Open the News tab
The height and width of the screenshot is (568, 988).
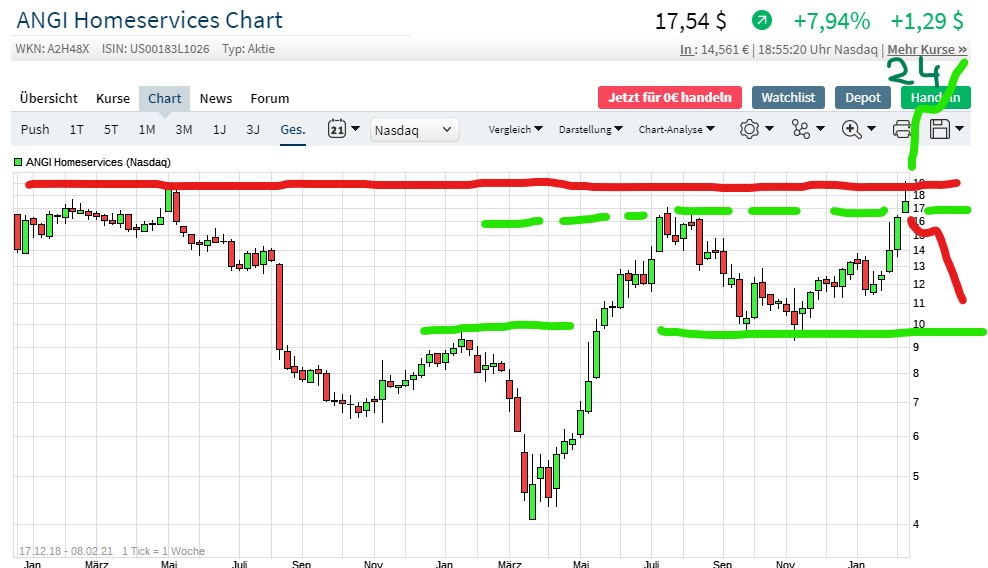(x=216, y=98)
